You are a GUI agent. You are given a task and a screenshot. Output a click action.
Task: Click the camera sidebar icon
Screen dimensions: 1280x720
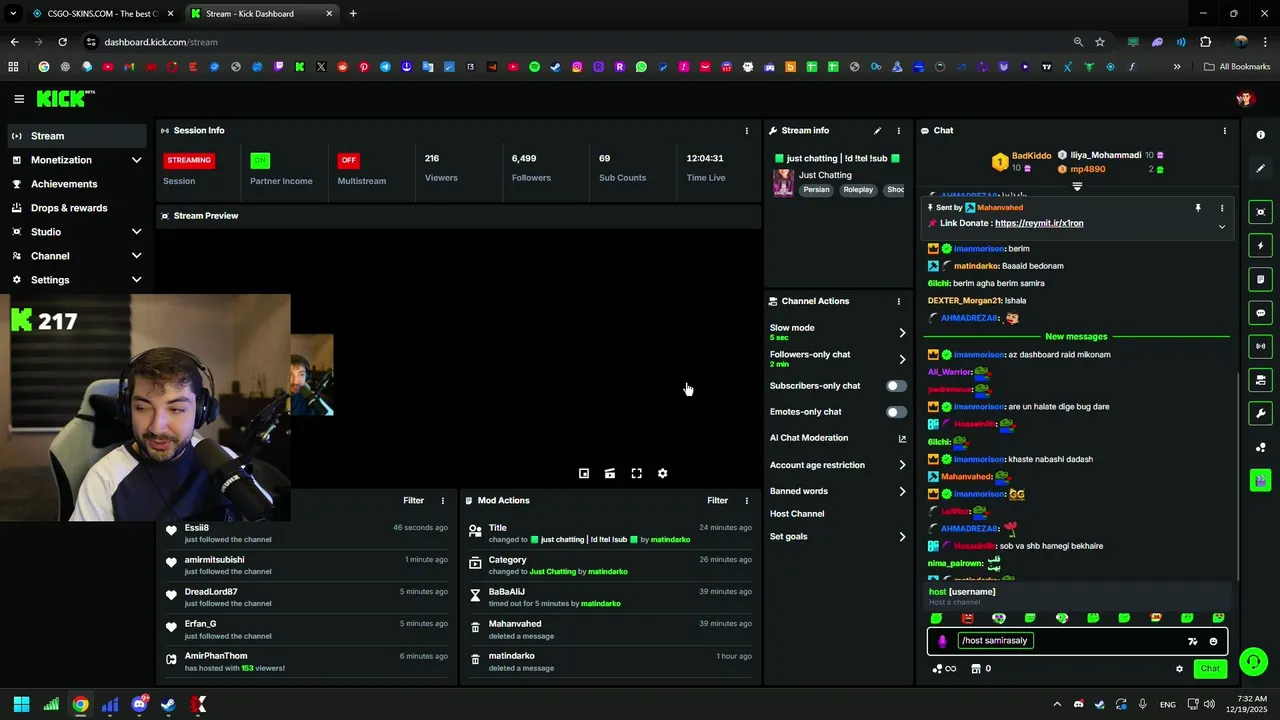(1260, 380)
